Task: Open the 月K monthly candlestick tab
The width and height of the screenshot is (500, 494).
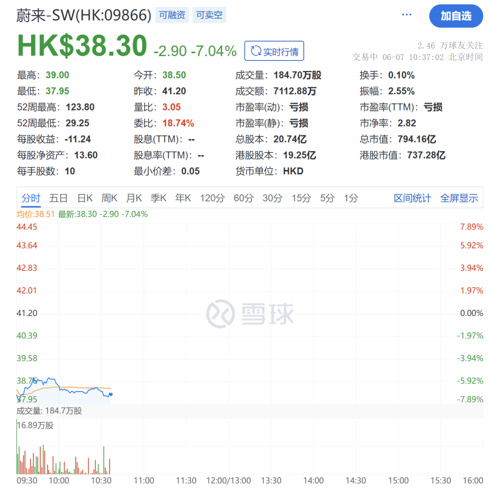Action: pos(134,198)
